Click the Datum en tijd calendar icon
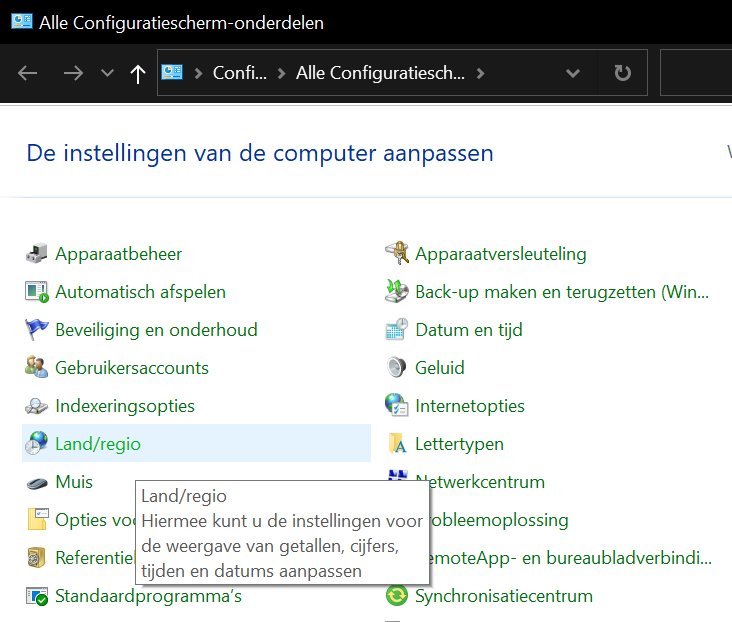Screen dimensions: 732x622 [397, 329]
